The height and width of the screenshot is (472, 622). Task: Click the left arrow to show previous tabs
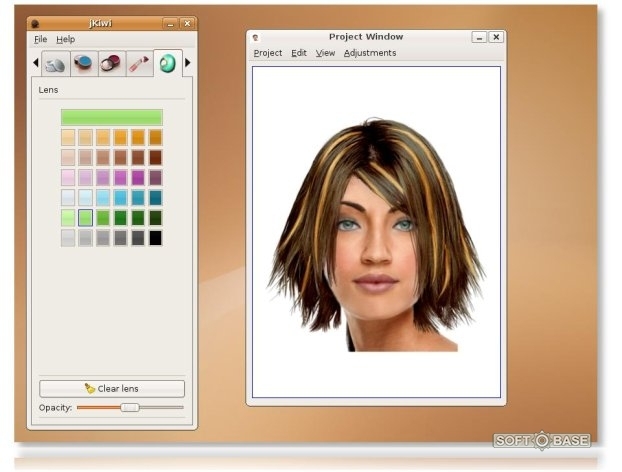coord(36,62)
